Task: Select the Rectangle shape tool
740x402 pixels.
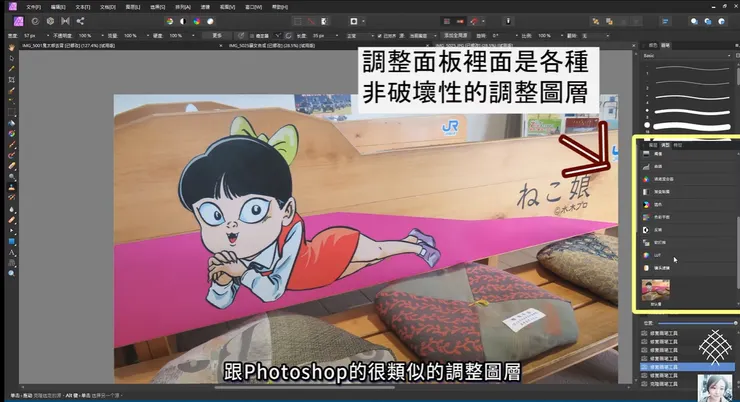Action: point(11,242)
